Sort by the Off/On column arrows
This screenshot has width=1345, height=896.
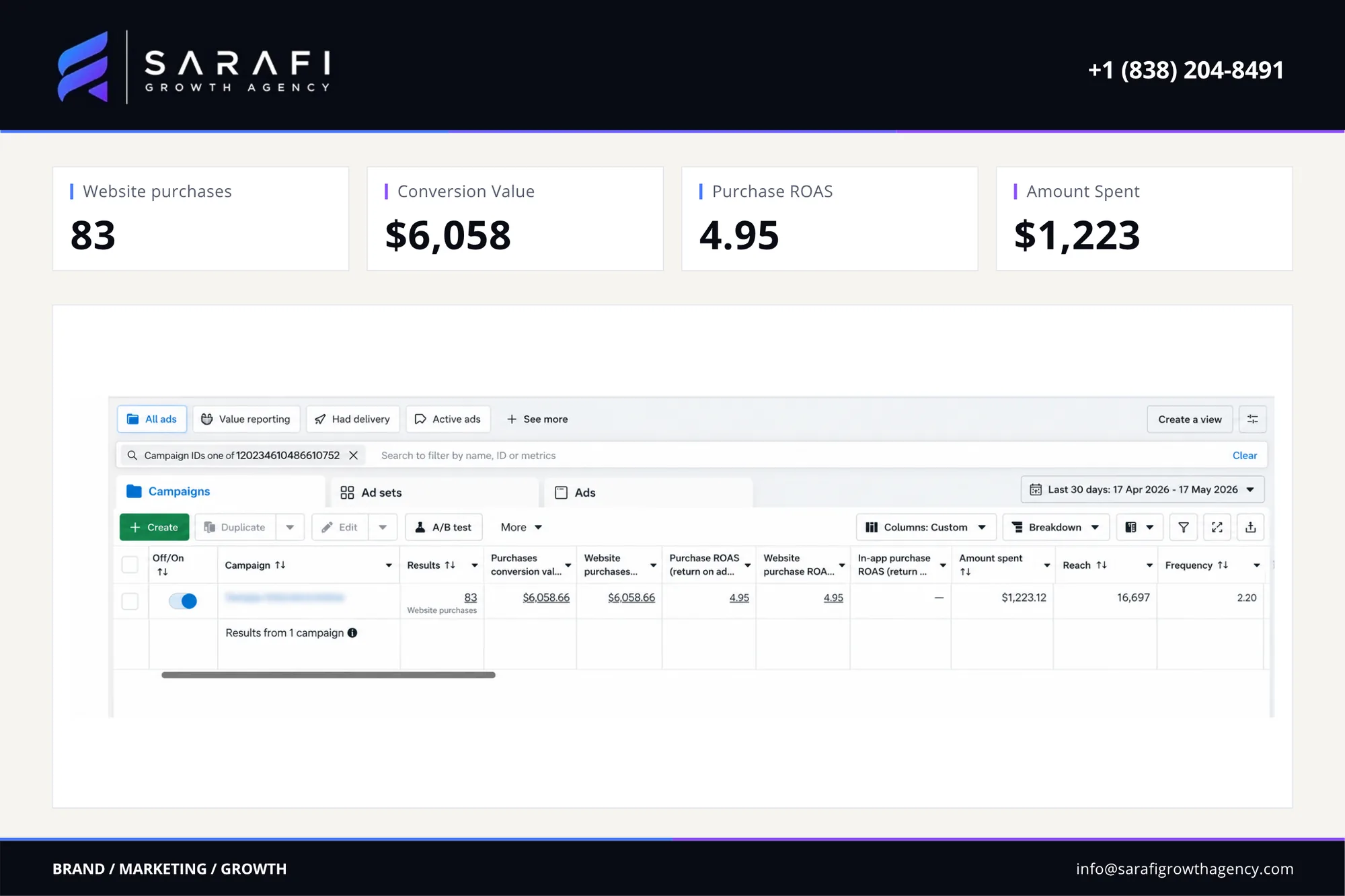point(163,572)
